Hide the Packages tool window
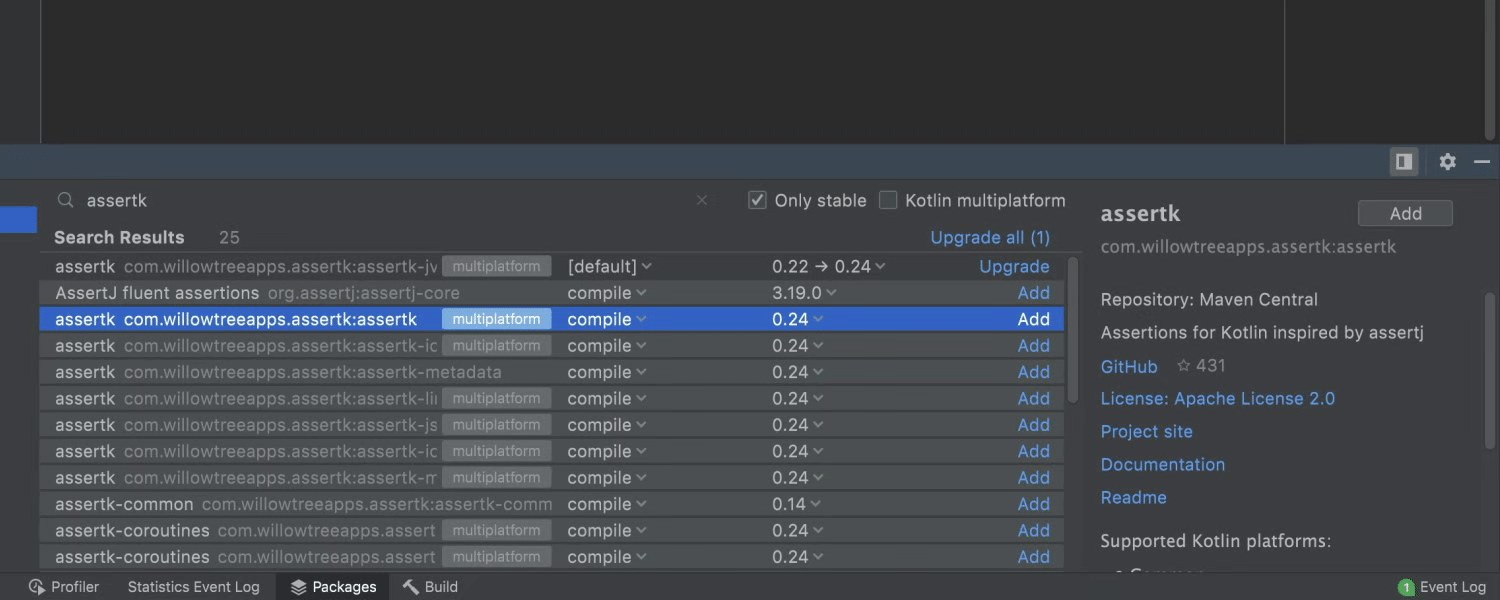 (1482, 161)
